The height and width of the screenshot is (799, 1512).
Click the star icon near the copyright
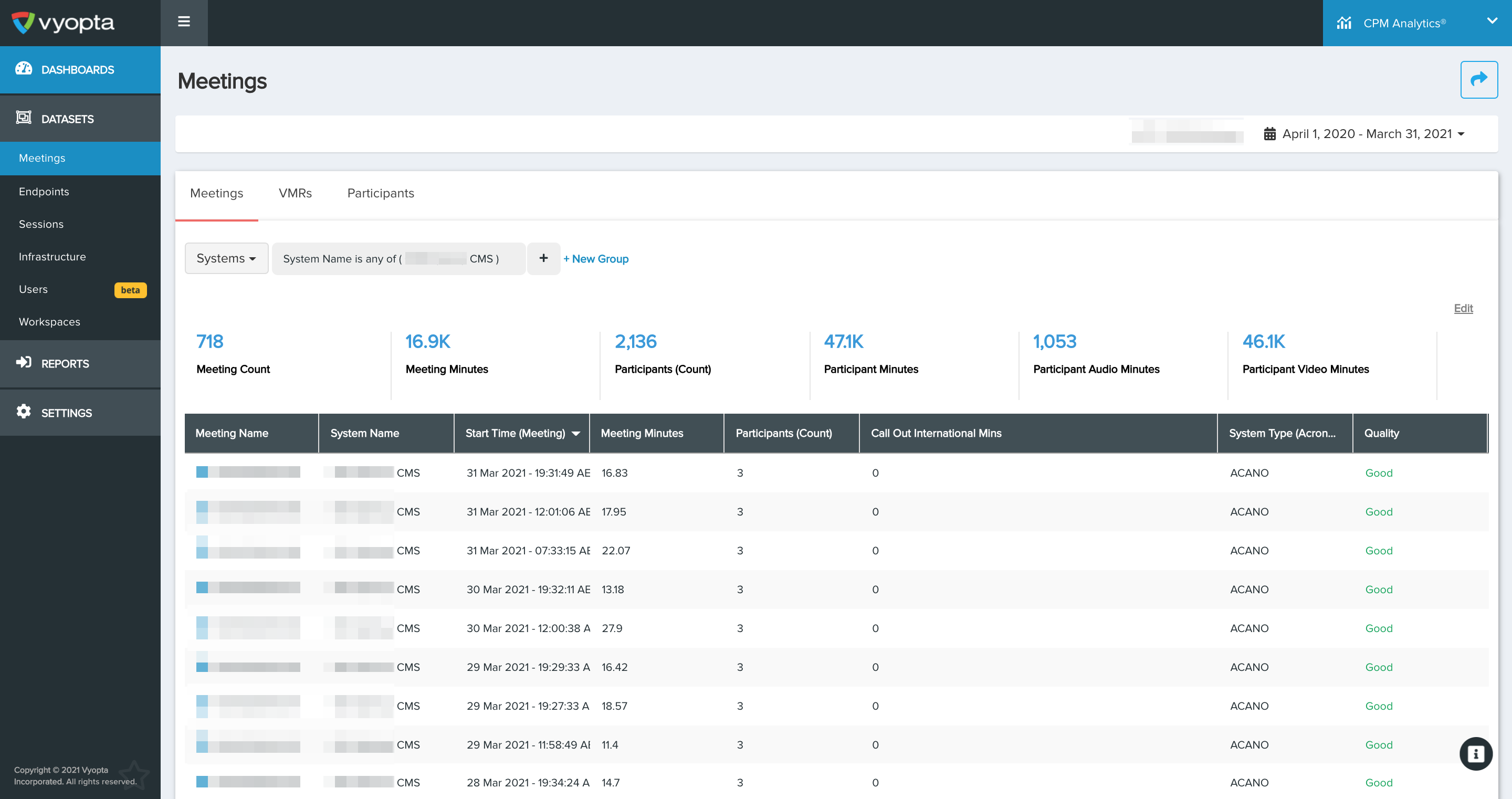(134, 775)
